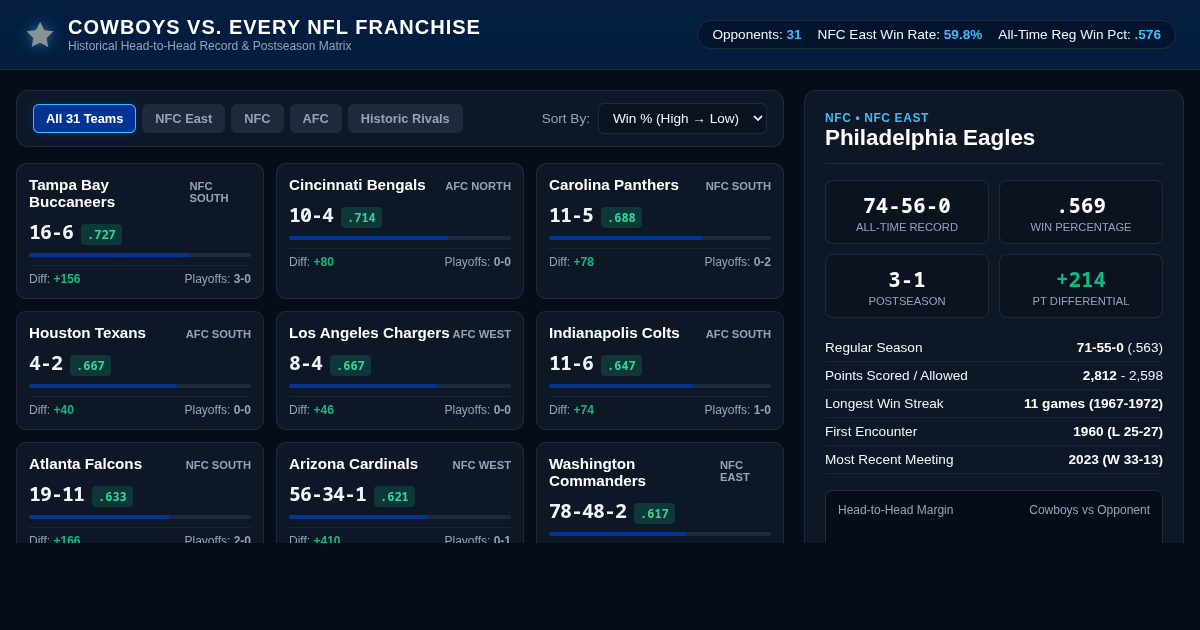Screen dimensions: 1200x630
Task: Click the Panthers win rate progress bar
Action: (660, 238)
